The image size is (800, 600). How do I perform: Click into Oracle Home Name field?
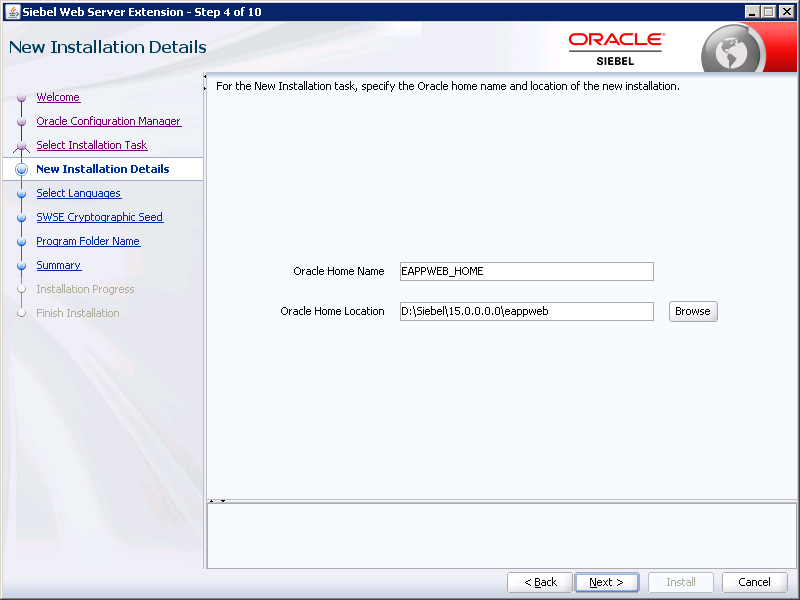(527, 271)
